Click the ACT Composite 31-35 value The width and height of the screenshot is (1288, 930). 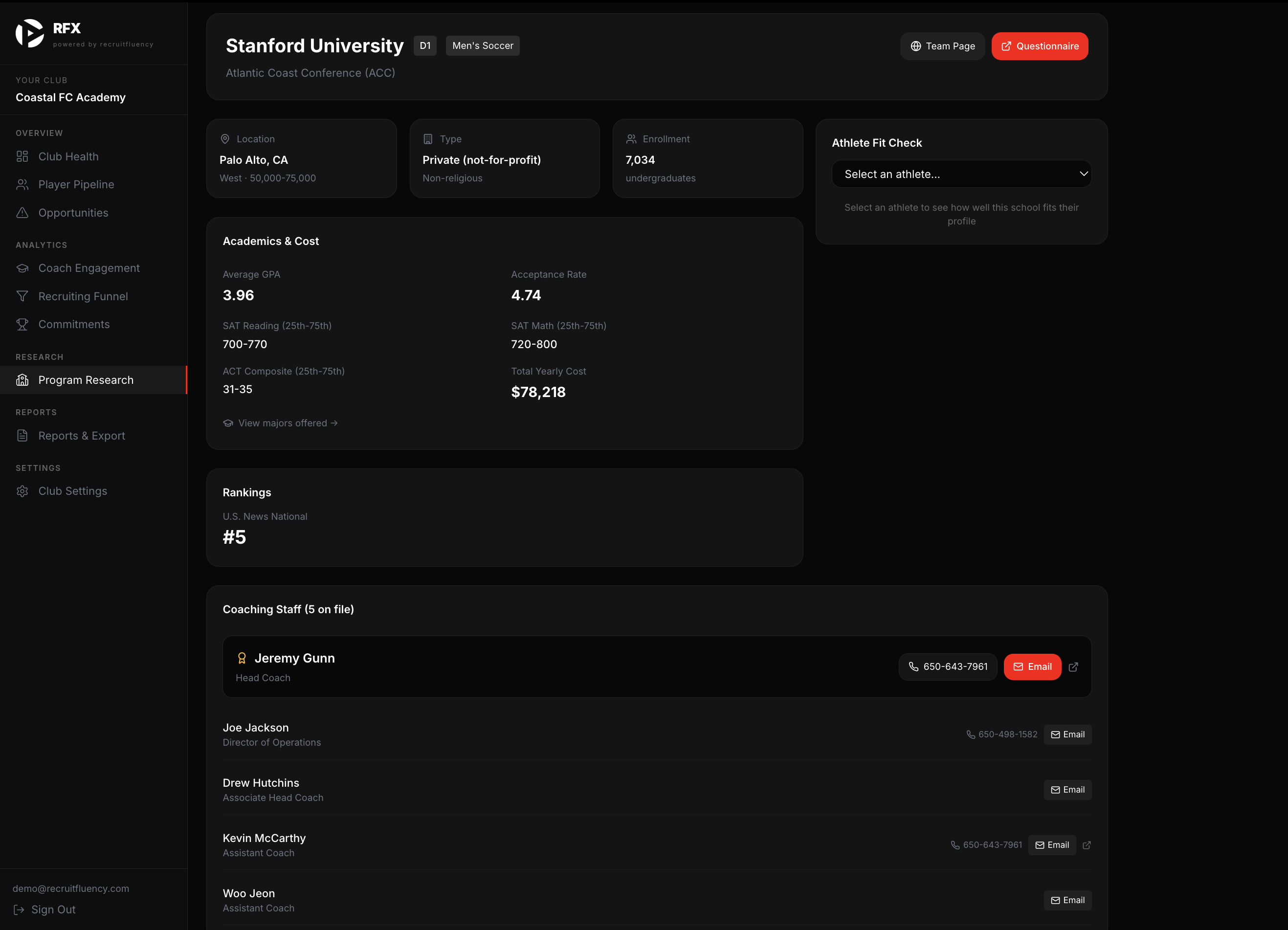point(237,390)
